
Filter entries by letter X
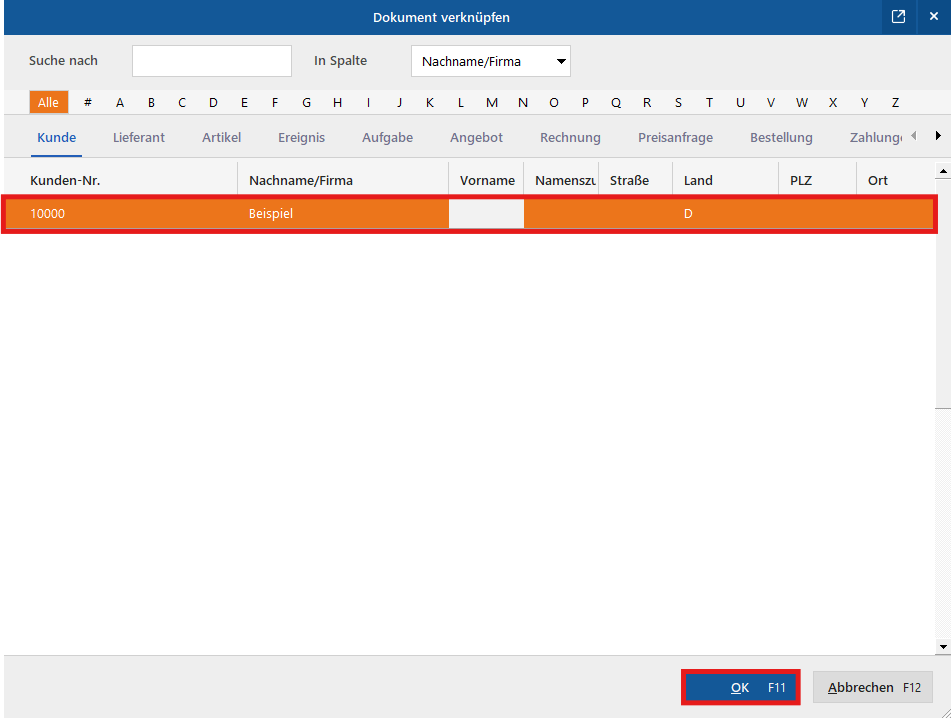(x=833, y=102)
